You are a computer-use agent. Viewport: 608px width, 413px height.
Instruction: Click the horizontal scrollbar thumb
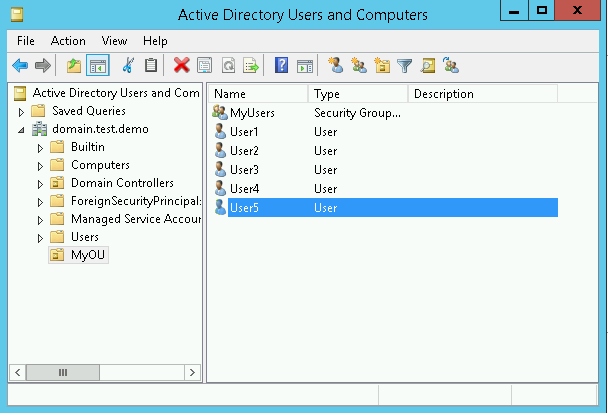(x=63, y=373)
